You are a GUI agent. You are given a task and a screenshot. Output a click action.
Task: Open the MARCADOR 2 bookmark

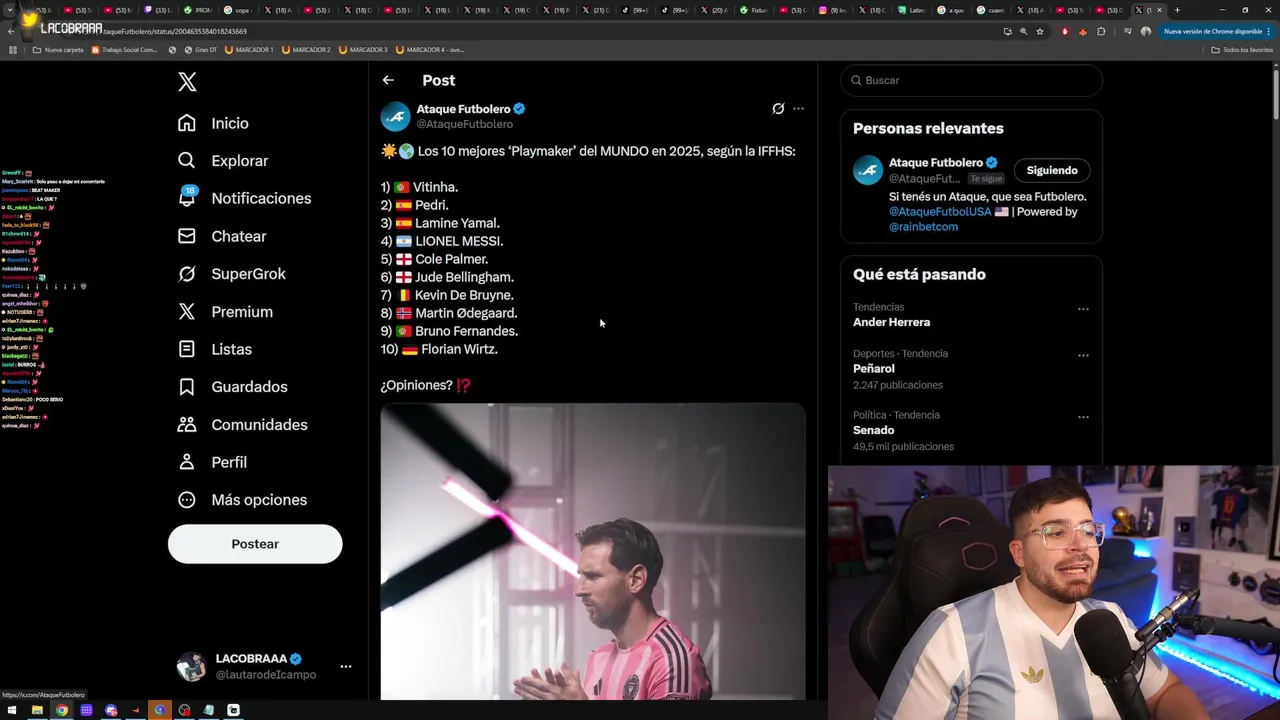coord(306,50)
